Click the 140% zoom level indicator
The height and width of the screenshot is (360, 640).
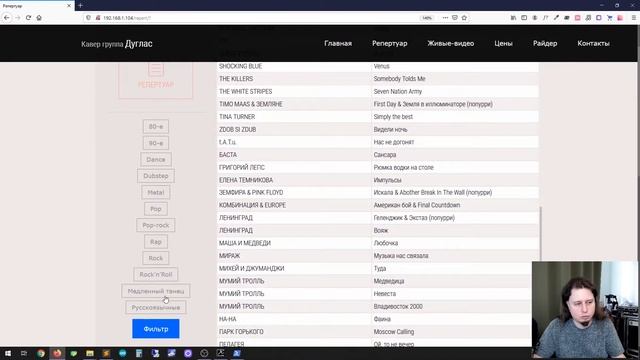427,18
